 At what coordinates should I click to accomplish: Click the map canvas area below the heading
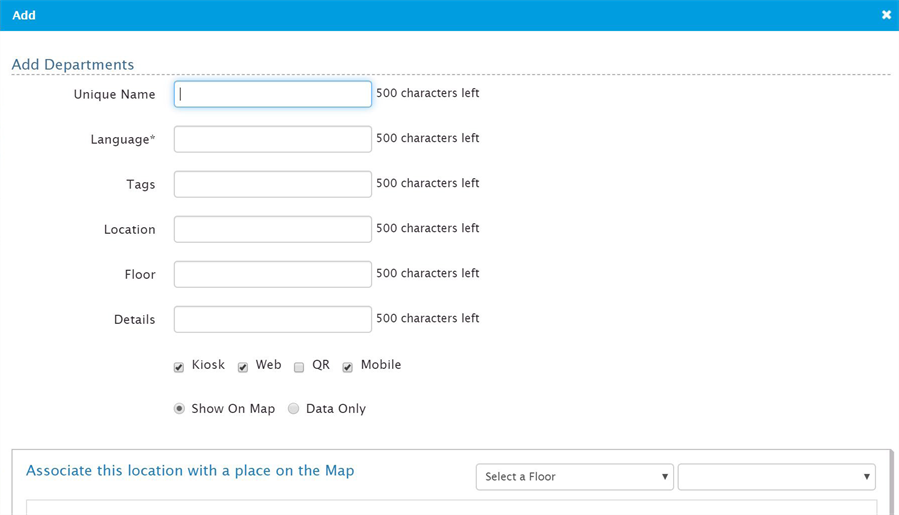point(451,508)
